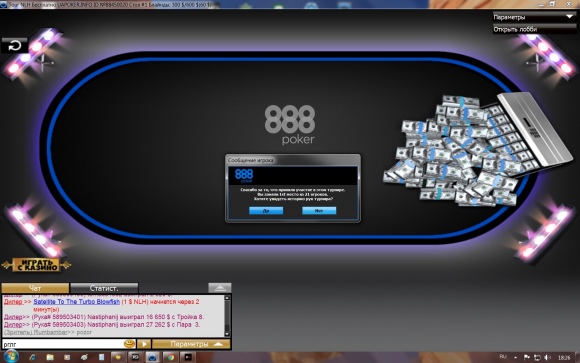Click the chat scrollbar up arrow
Screen dimensions: 580x363
click(x=227, y=298)
